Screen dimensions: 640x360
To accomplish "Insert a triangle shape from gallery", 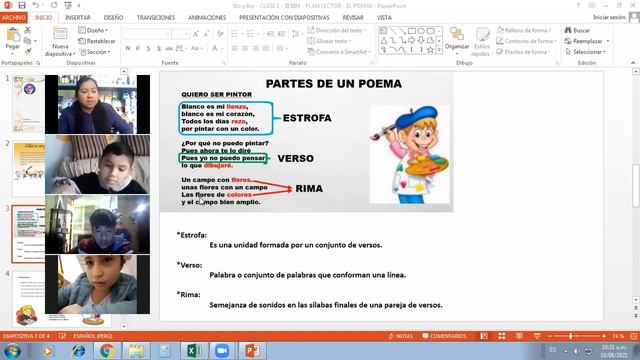I will point(384,40).
